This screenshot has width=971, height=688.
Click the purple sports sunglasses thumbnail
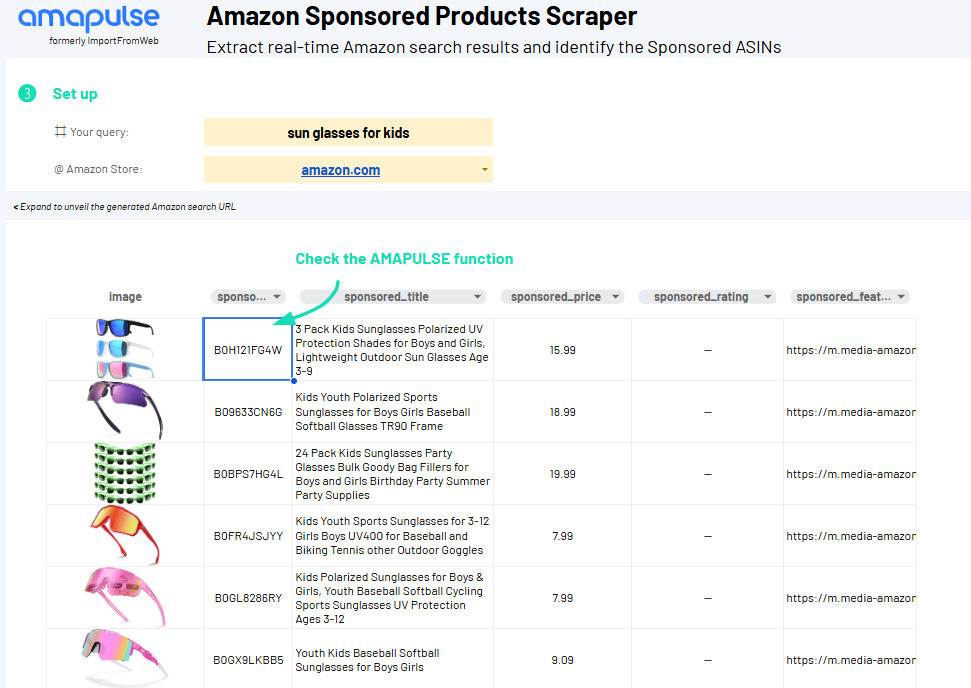click(125, 411)
